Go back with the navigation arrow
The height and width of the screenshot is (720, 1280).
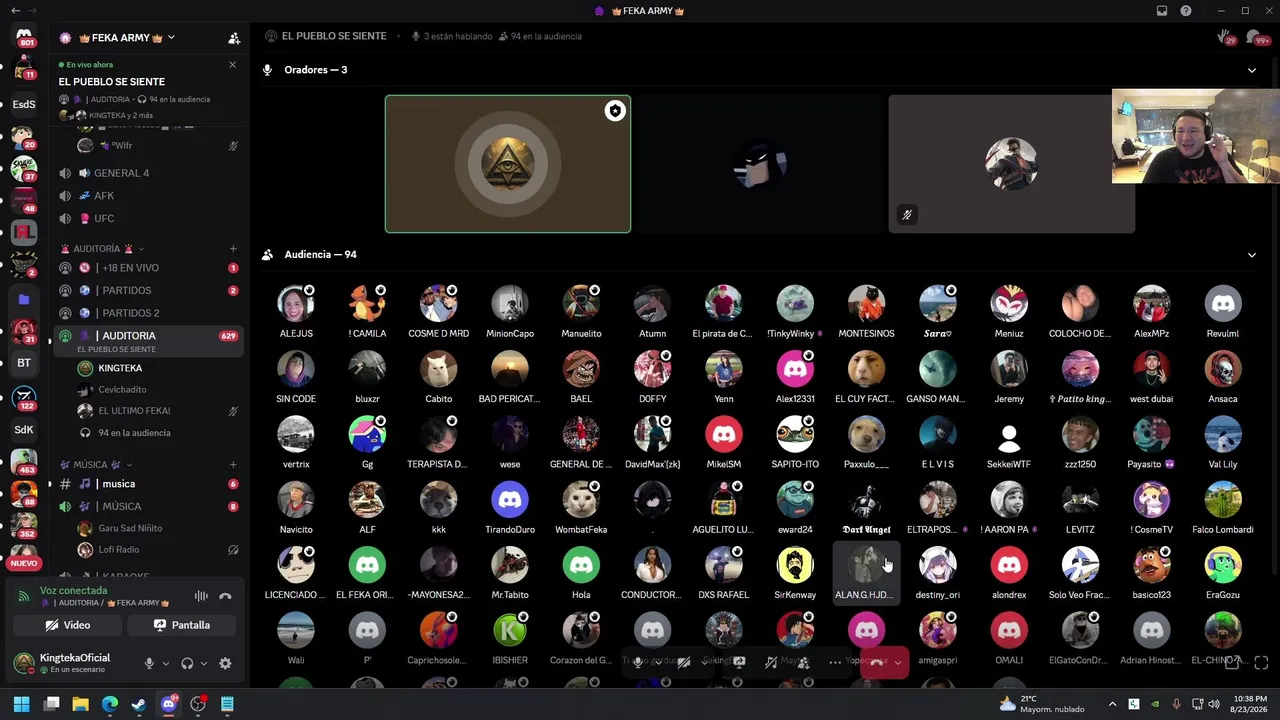15,10
